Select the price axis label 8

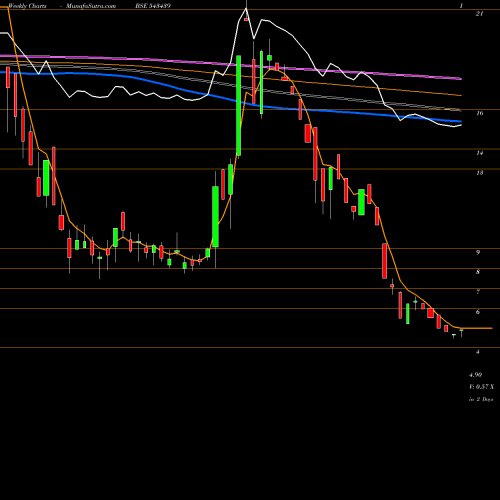click(x=478, y=272)
